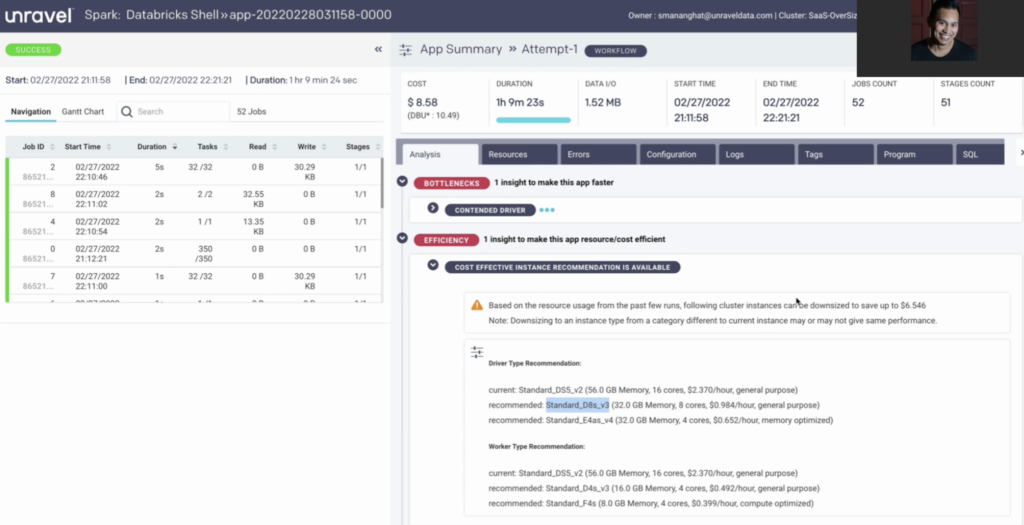Click highlighted Standard_D8s_v3 text
Viewport: 1024px width, 525px height.
click(577, 405)
